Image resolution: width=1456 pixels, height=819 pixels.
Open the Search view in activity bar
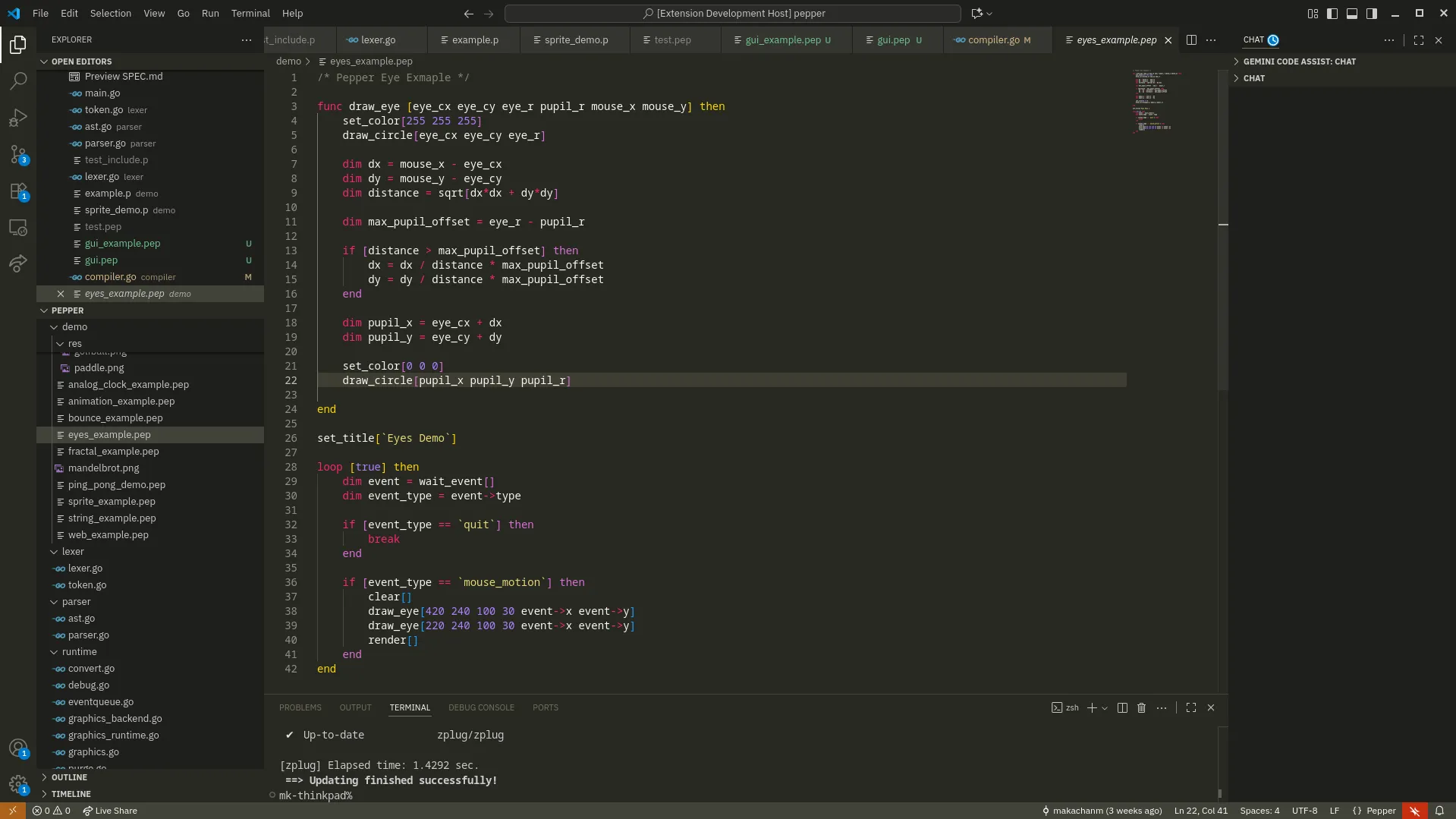(18, 80)
